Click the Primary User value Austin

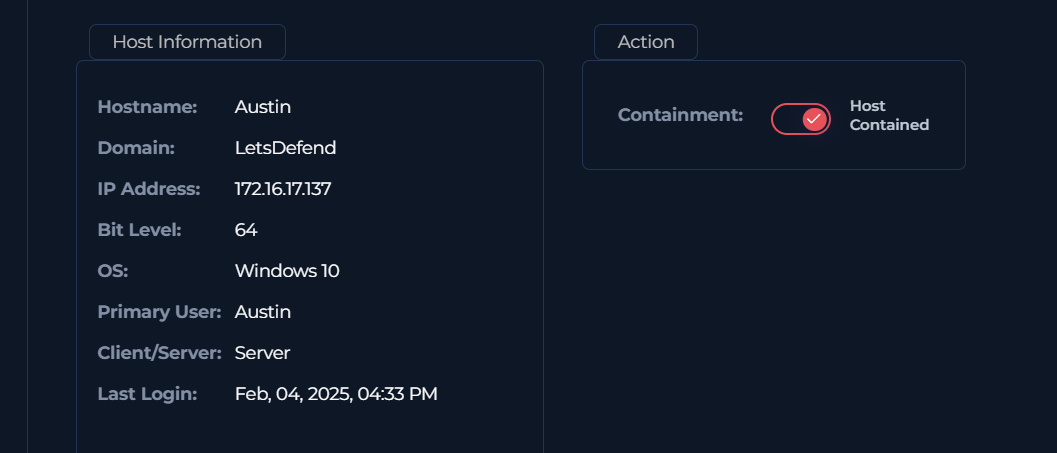[263, 312]
